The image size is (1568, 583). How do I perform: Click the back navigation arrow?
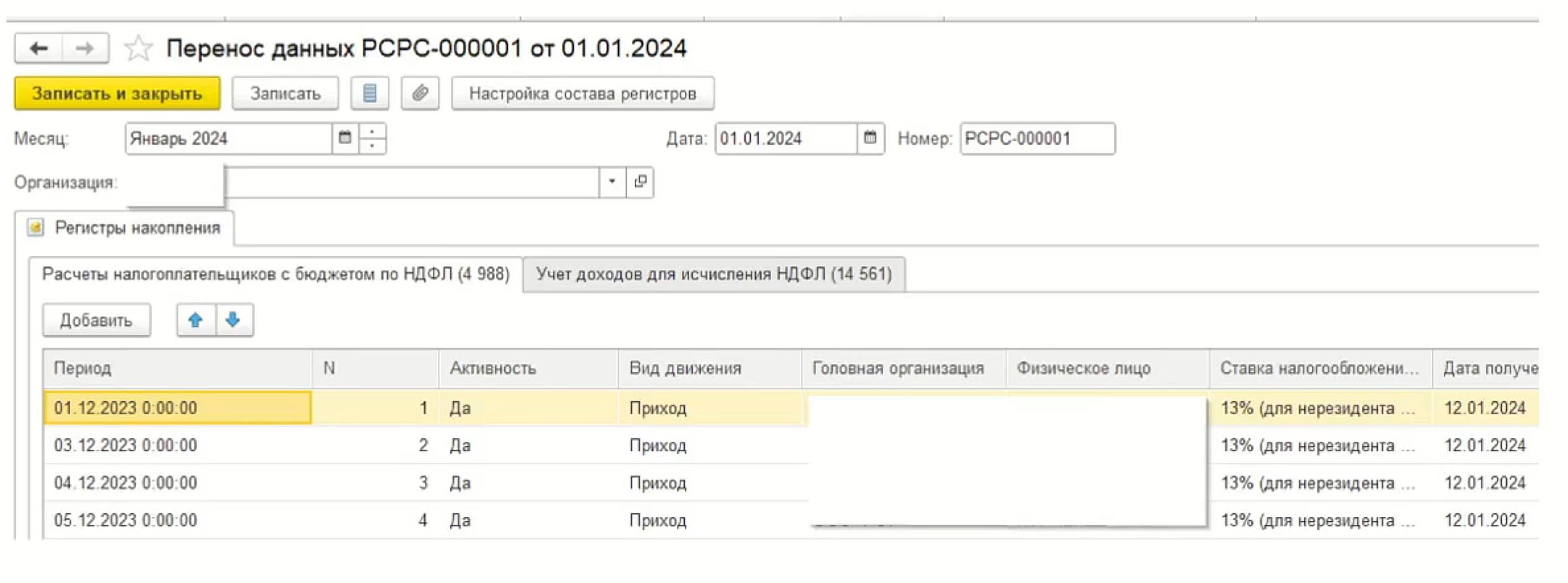[x=39, y=48]
